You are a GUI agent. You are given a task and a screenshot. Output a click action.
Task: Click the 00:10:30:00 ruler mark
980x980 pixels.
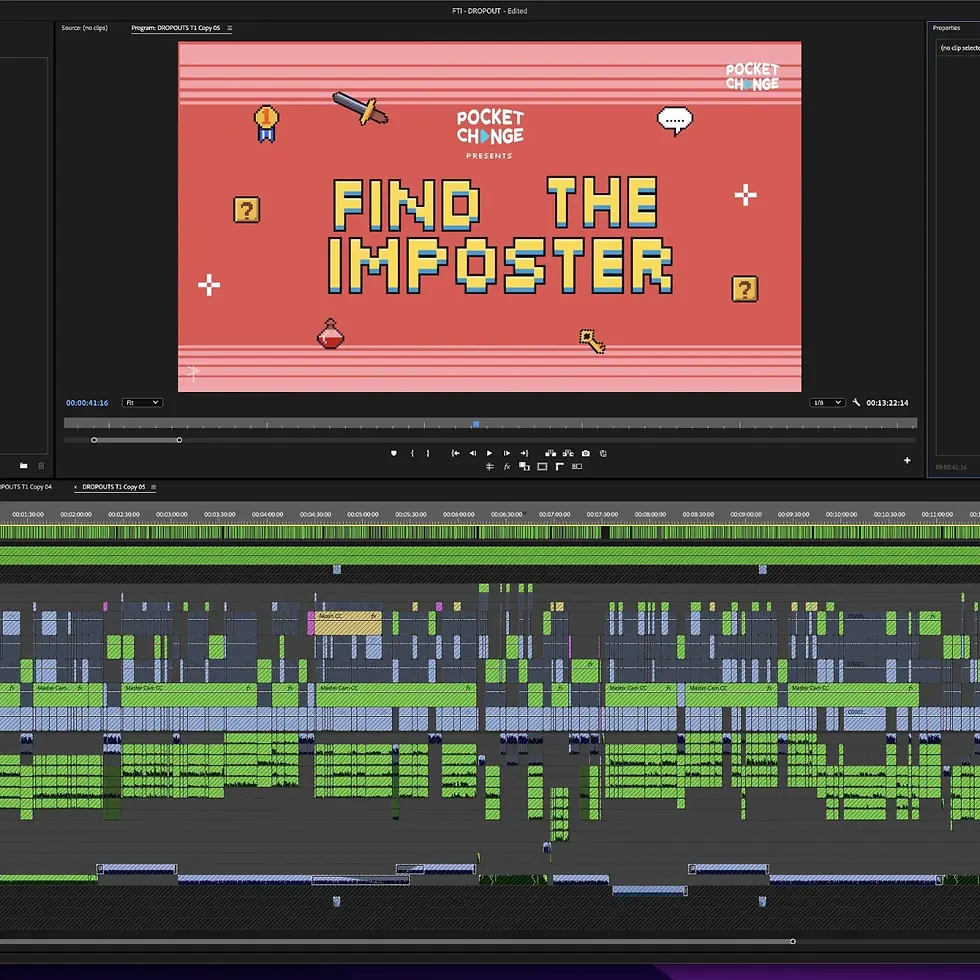[x=889, y=514]
